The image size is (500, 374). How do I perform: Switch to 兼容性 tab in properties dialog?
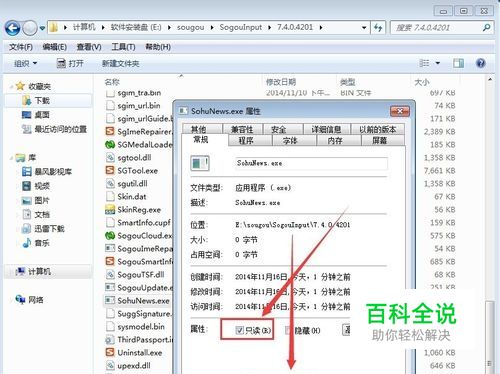[x=242, y=129]
